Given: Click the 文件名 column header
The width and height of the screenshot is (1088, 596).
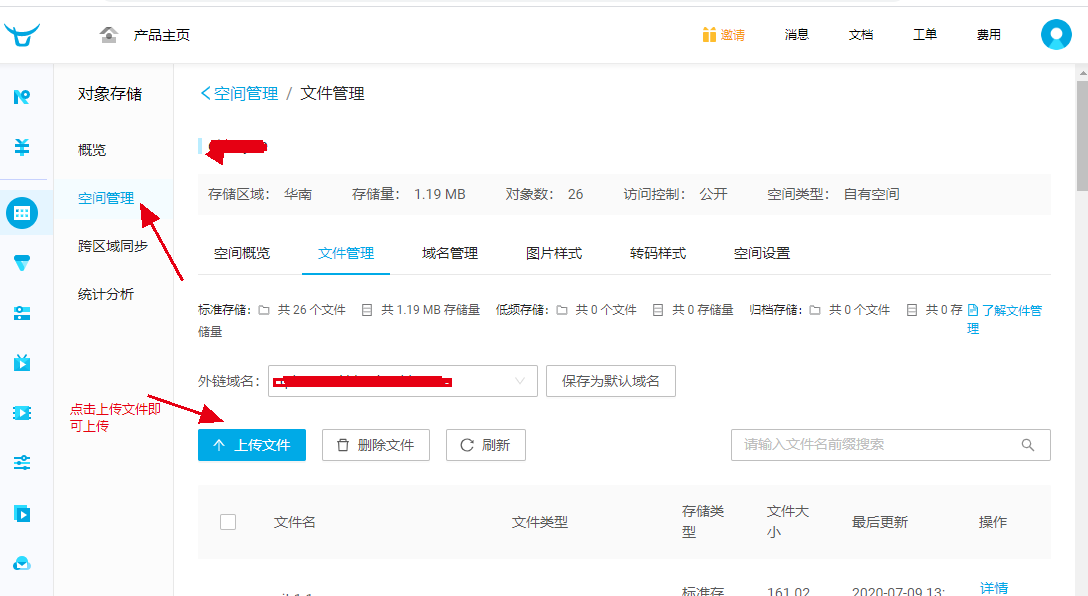Looking at the screenshot, I should [x=294, y=522].
